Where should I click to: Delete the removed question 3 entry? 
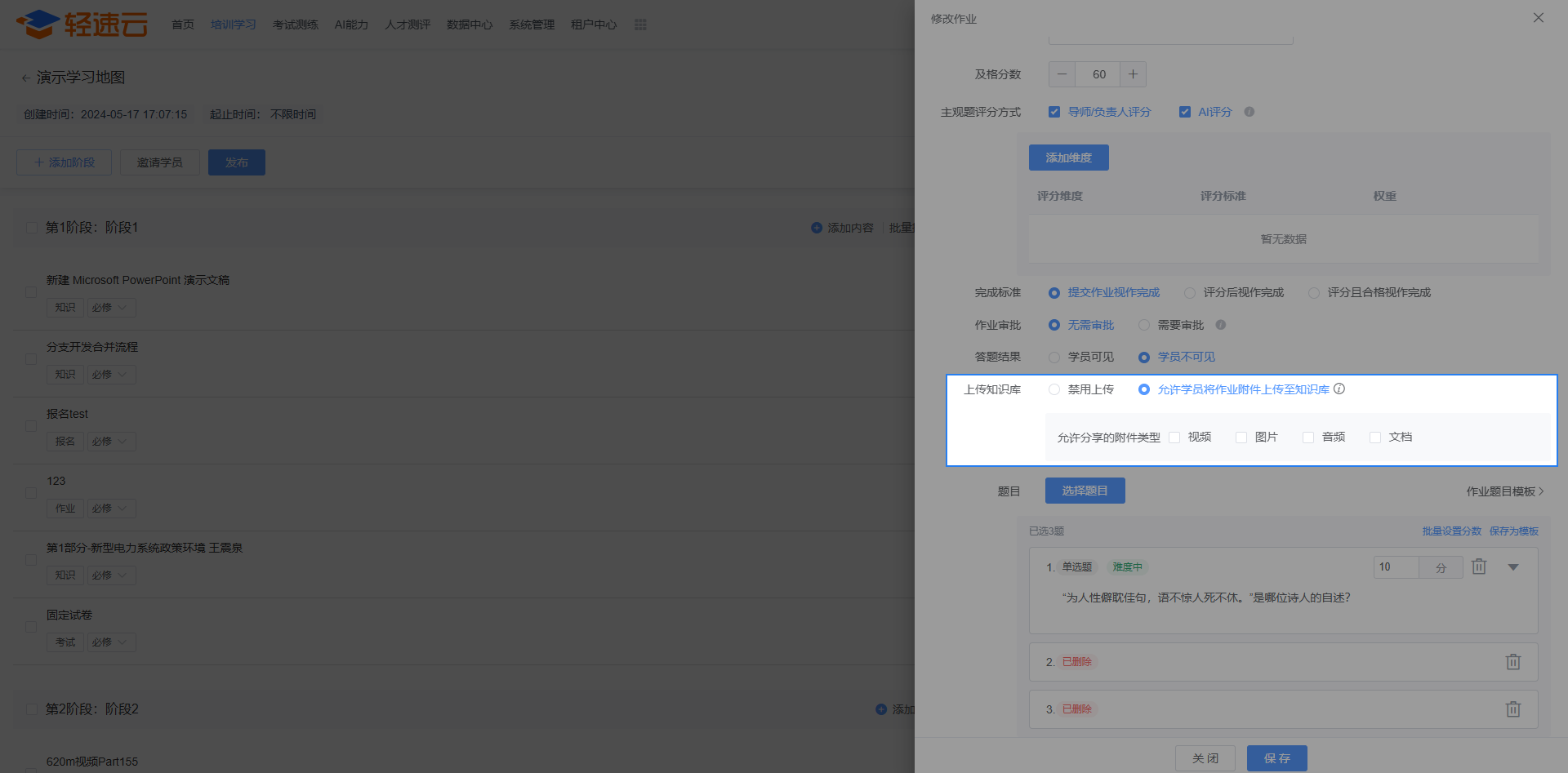click(x=1512, y=709)
